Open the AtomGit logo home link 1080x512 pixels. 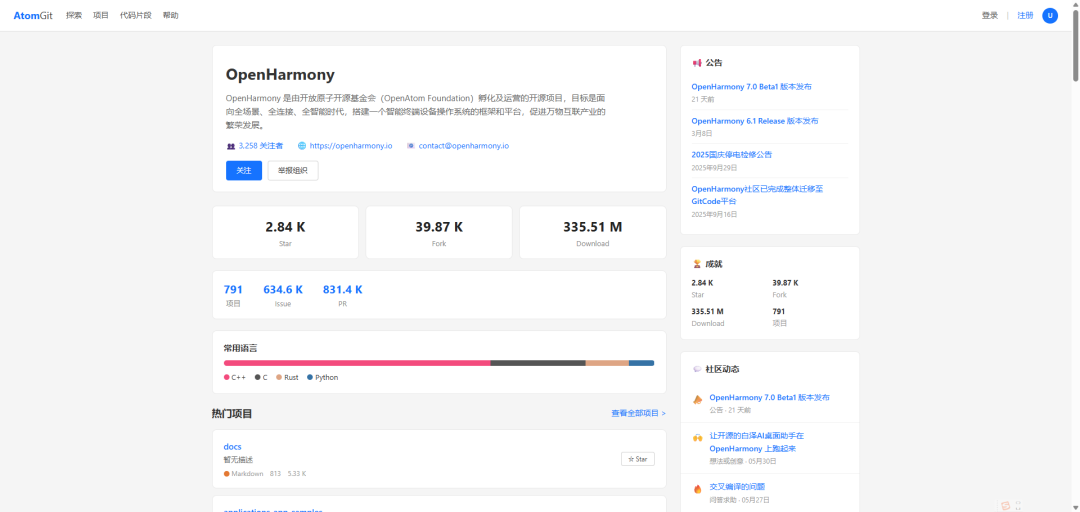coord(32,15)
